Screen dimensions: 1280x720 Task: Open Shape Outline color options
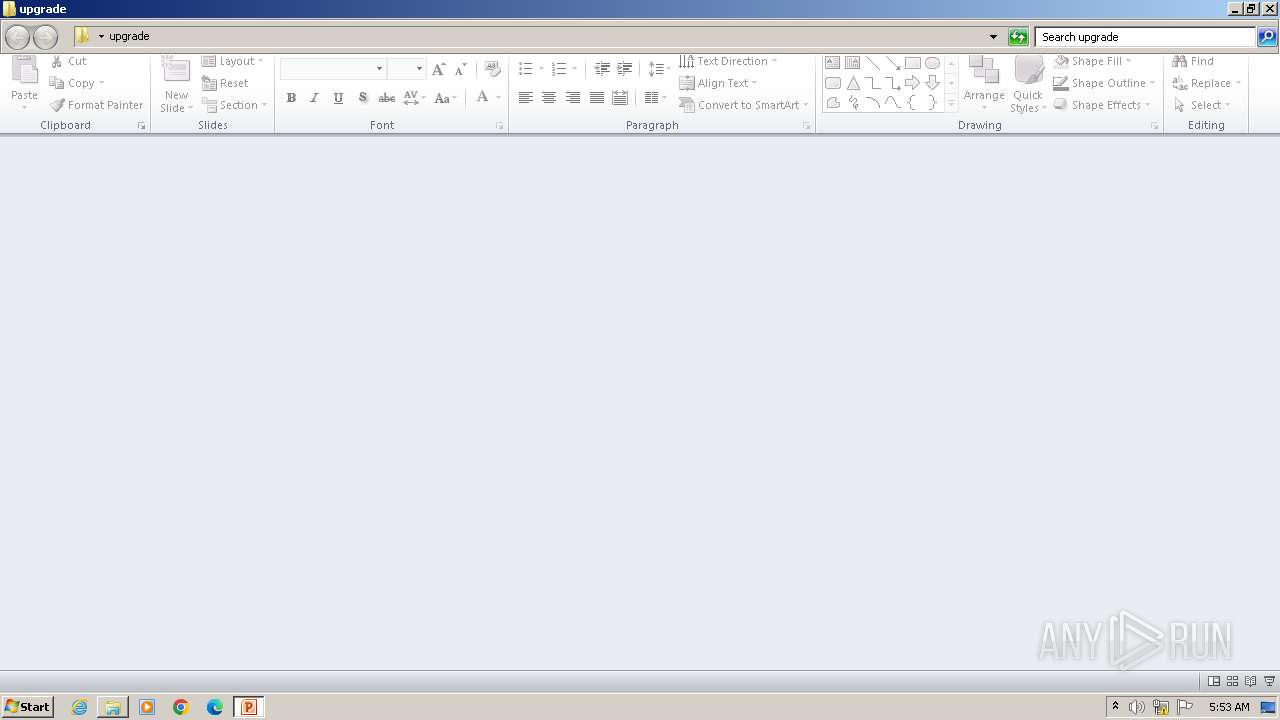1104,83
